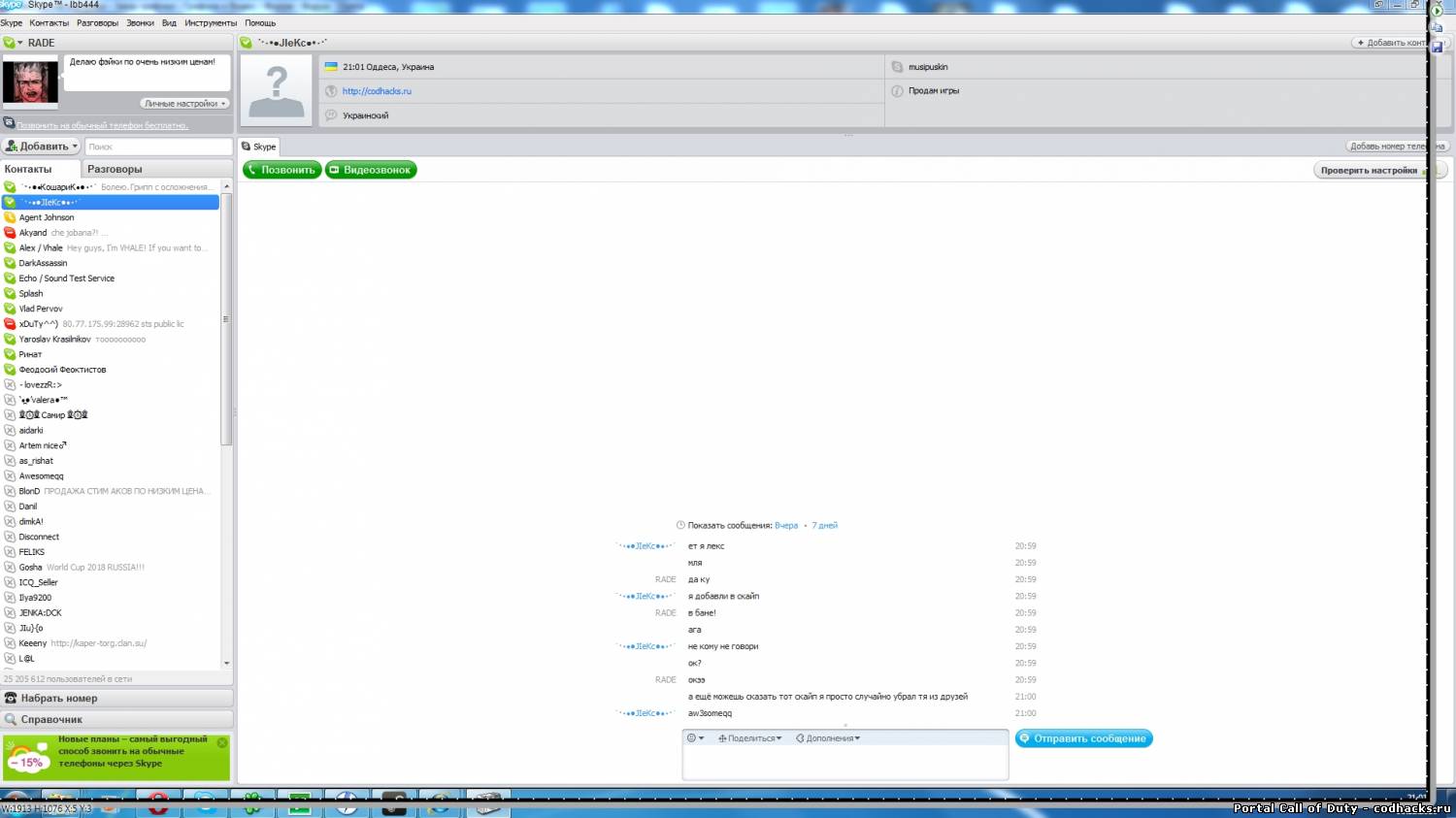The image size is (1456, 818).
Task: Click the RADE profile avatar picture
Action: click(x=30, y=82)
